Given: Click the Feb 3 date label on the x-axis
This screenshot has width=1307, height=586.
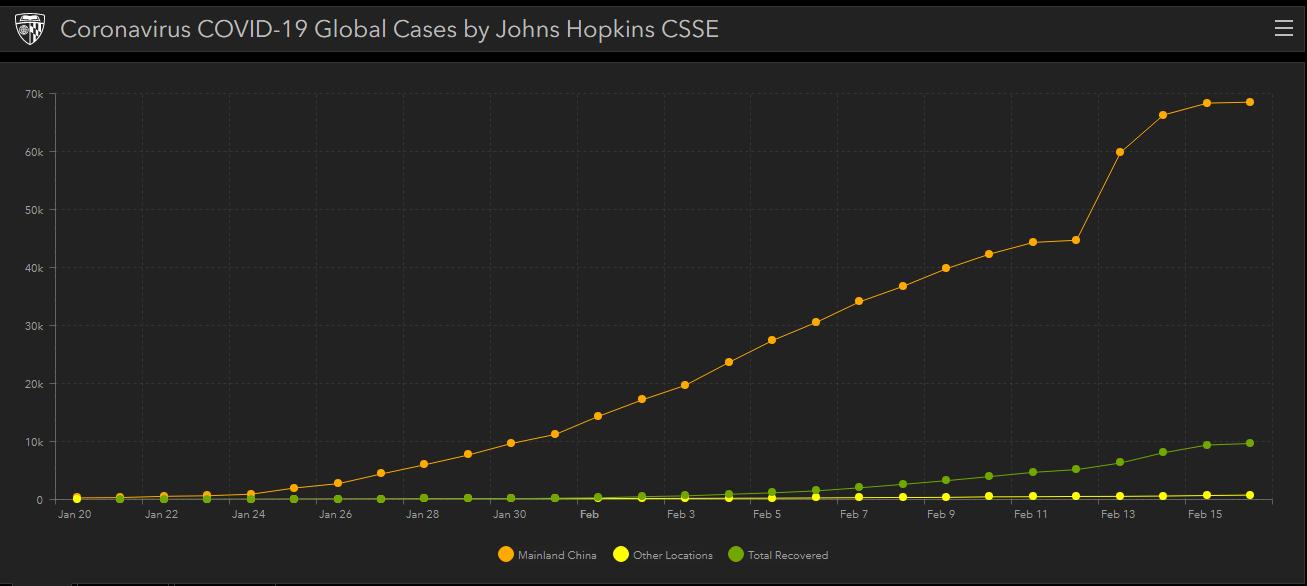Looking at the screenshot, I should 681,515.
